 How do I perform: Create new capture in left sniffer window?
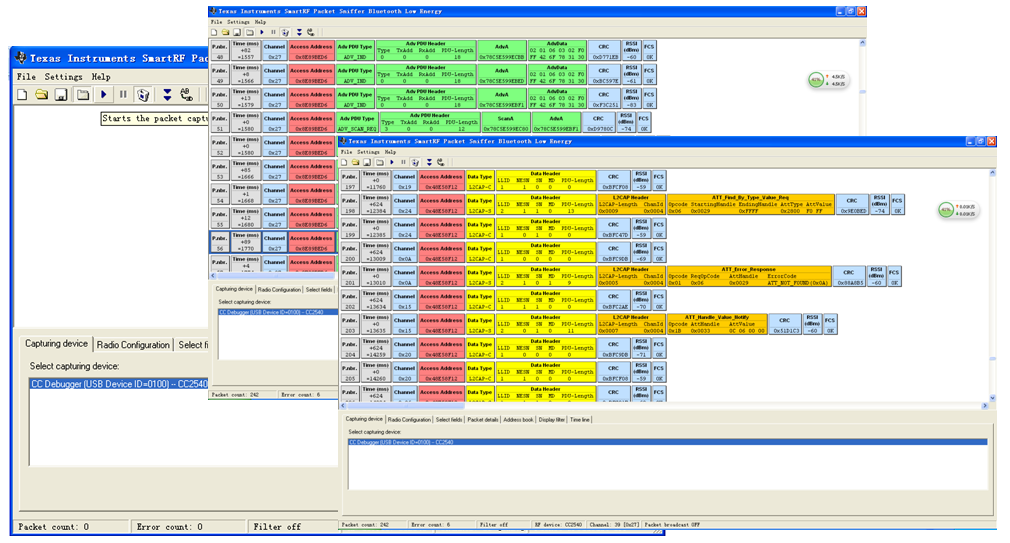click(23, 95)
